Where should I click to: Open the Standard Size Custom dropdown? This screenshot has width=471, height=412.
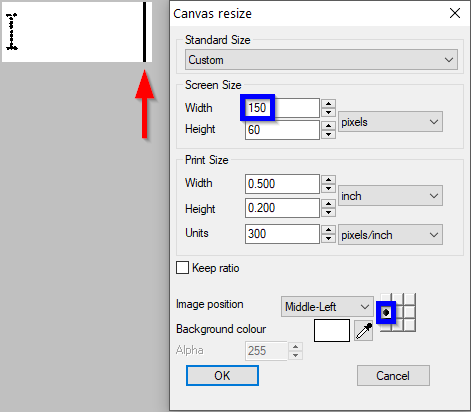[x=321, y=60]
